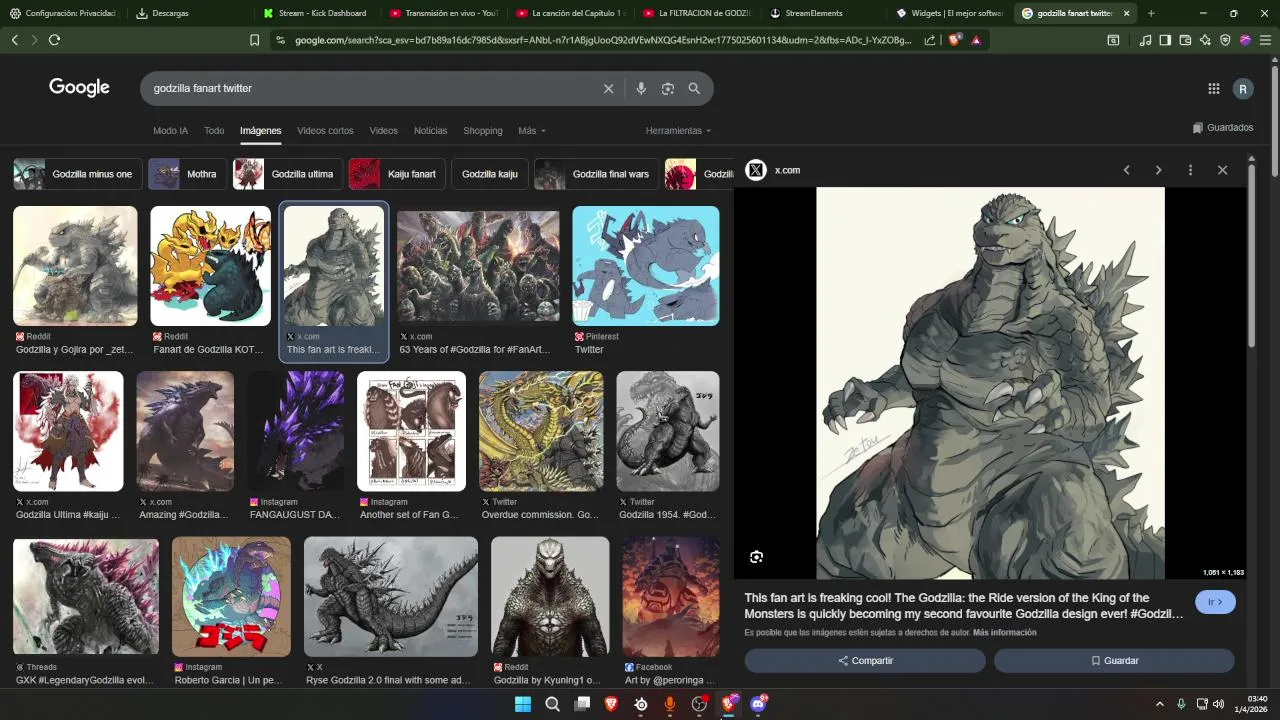
Task: Start voice search with microphone icon
Action: 641,89
